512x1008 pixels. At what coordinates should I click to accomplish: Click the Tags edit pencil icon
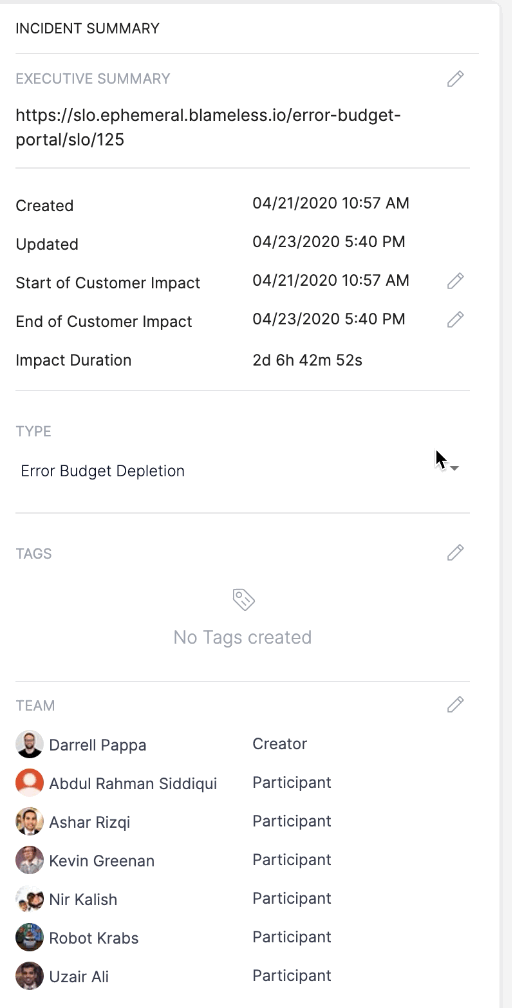pyautogui.click(x=455, y=552)
